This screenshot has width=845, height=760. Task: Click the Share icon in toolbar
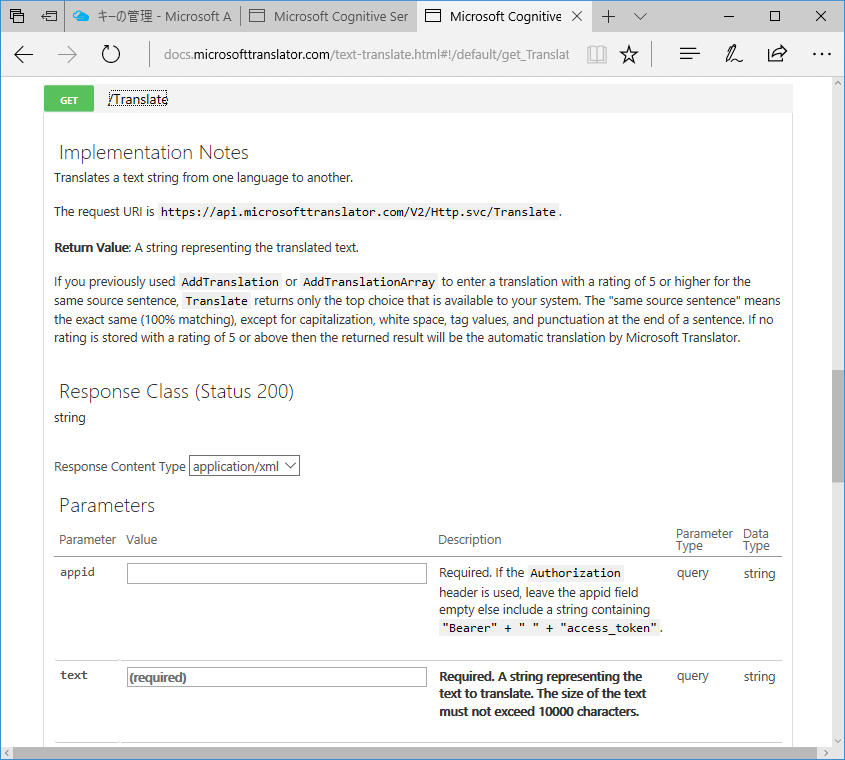pos(777,55)
